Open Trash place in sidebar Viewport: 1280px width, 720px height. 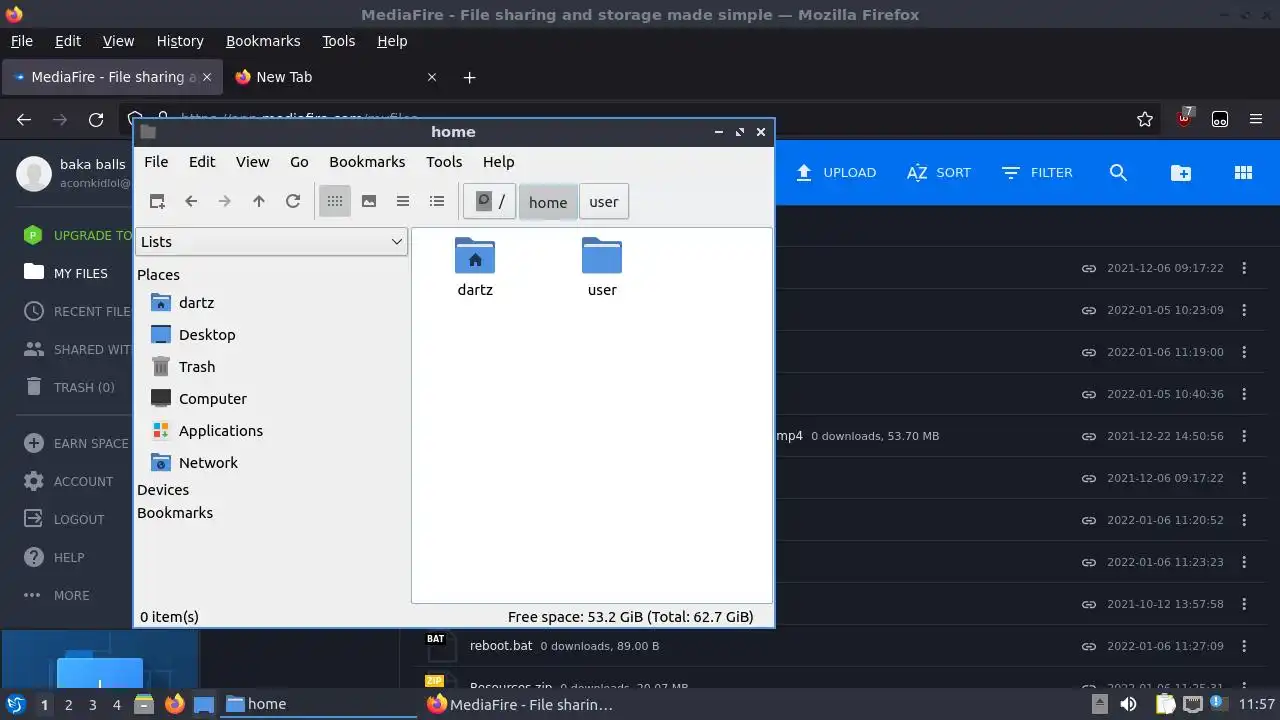tap(197, 366)
